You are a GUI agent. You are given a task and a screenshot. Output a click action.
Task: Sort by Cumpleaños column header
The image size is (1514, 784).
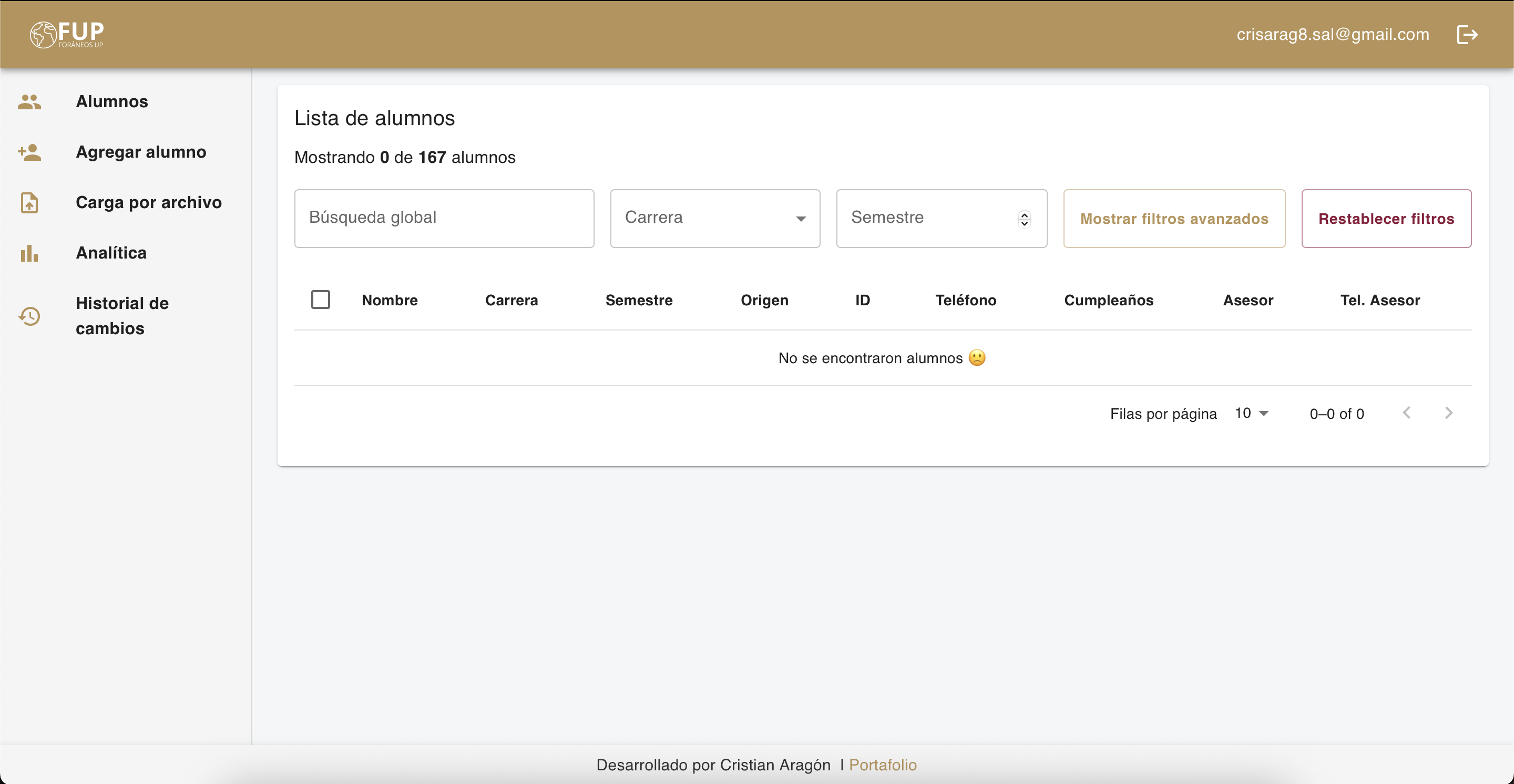[1109, 300]
